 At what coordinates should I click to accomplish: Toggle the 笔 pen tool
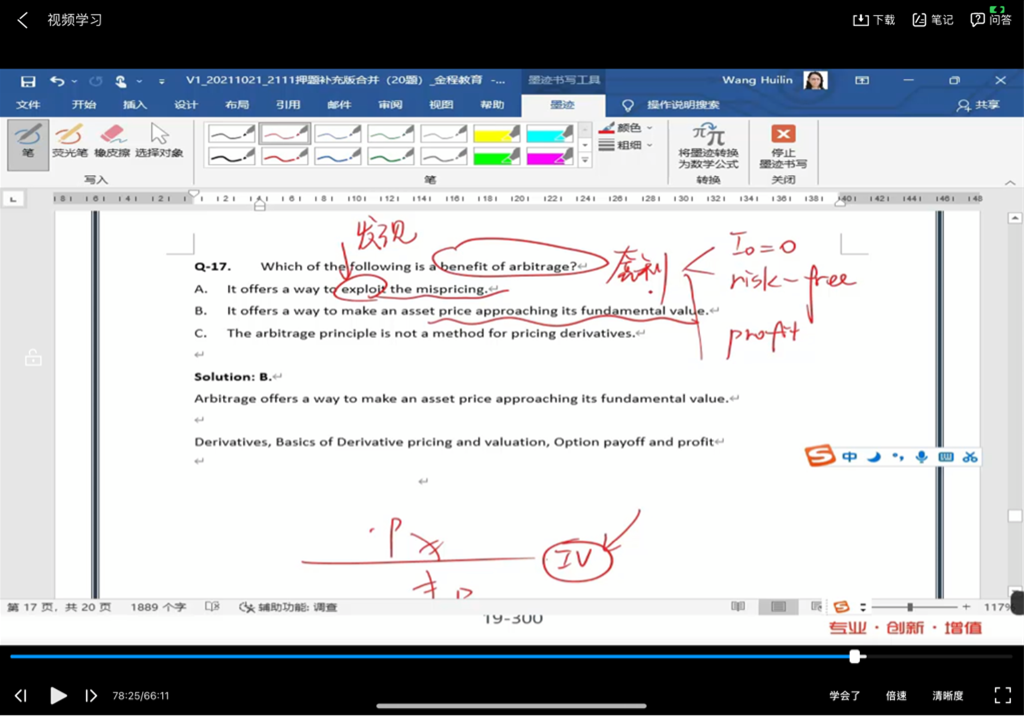point(28,144)
